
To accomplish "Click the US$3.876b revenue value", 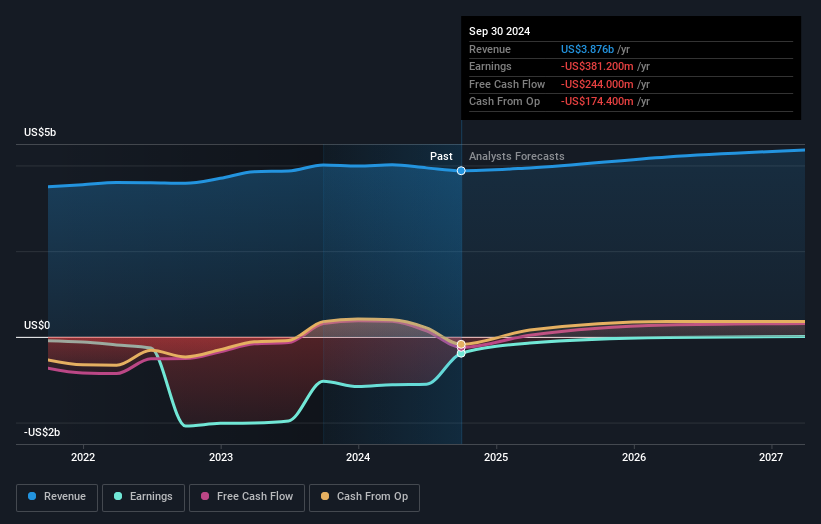I will pos(587,49).
